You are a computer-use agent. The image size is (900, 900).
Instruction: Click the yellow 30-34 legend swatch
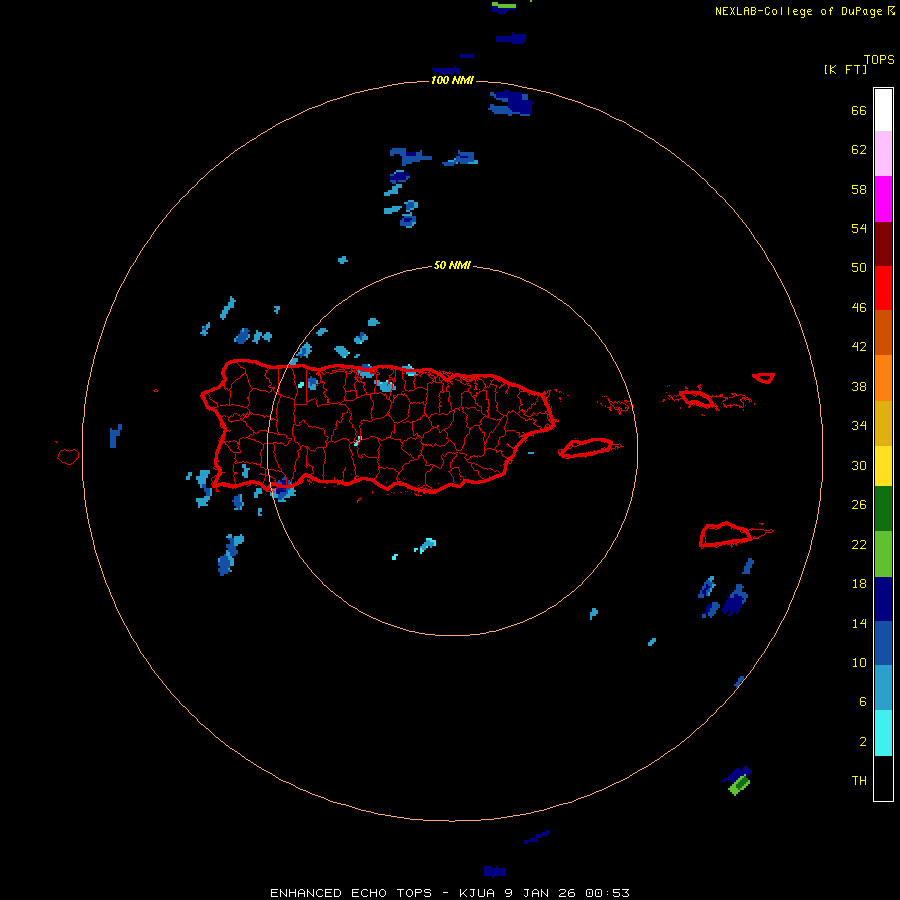pos(883,466)
